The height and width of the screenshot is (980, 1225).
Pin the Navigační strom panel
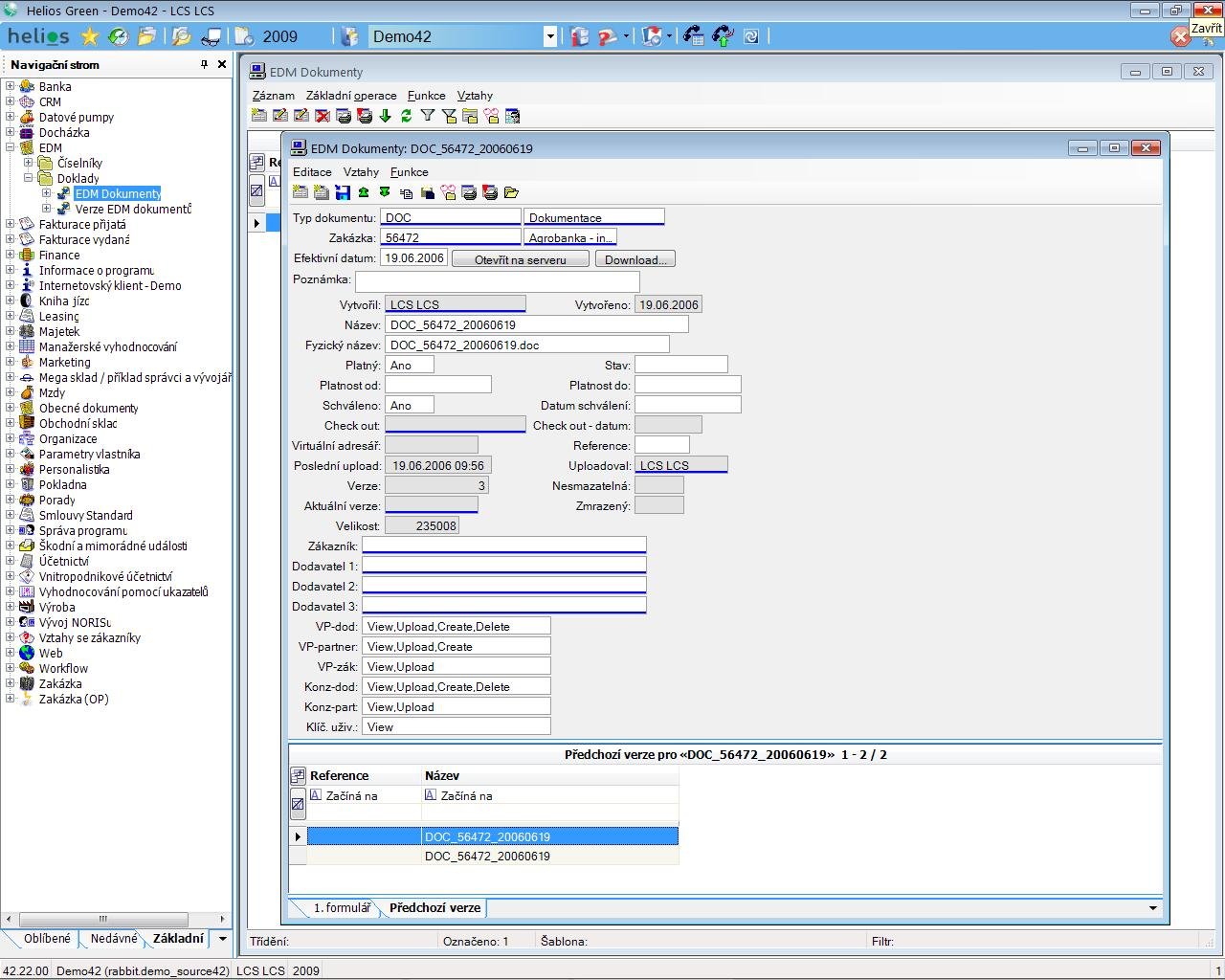tap(204, 64)
